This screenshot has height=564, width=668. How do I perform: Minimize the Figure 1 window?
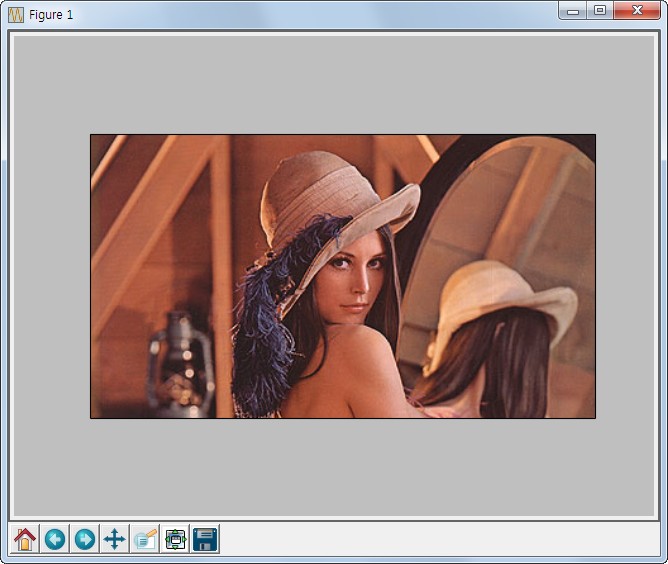[x=573, y=11]
